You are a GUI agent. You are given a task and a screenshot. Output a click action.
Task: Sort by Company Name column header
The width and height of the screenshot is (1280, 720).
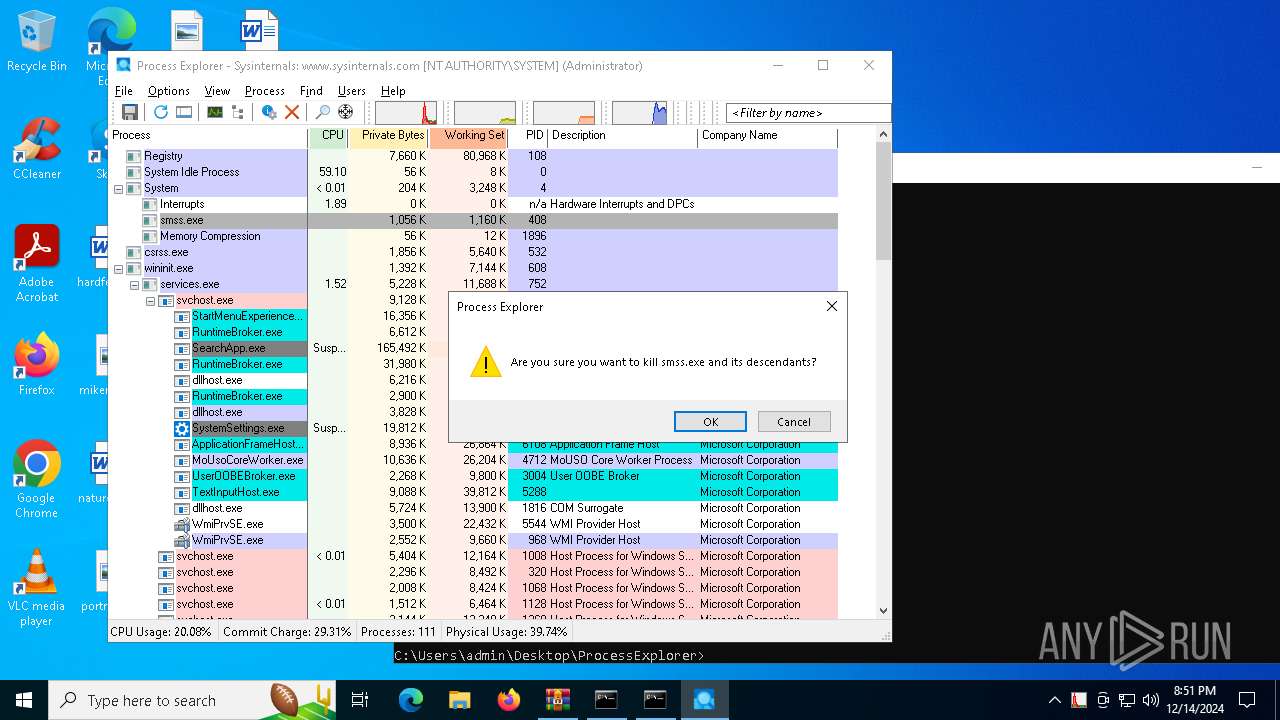point(767,136)
